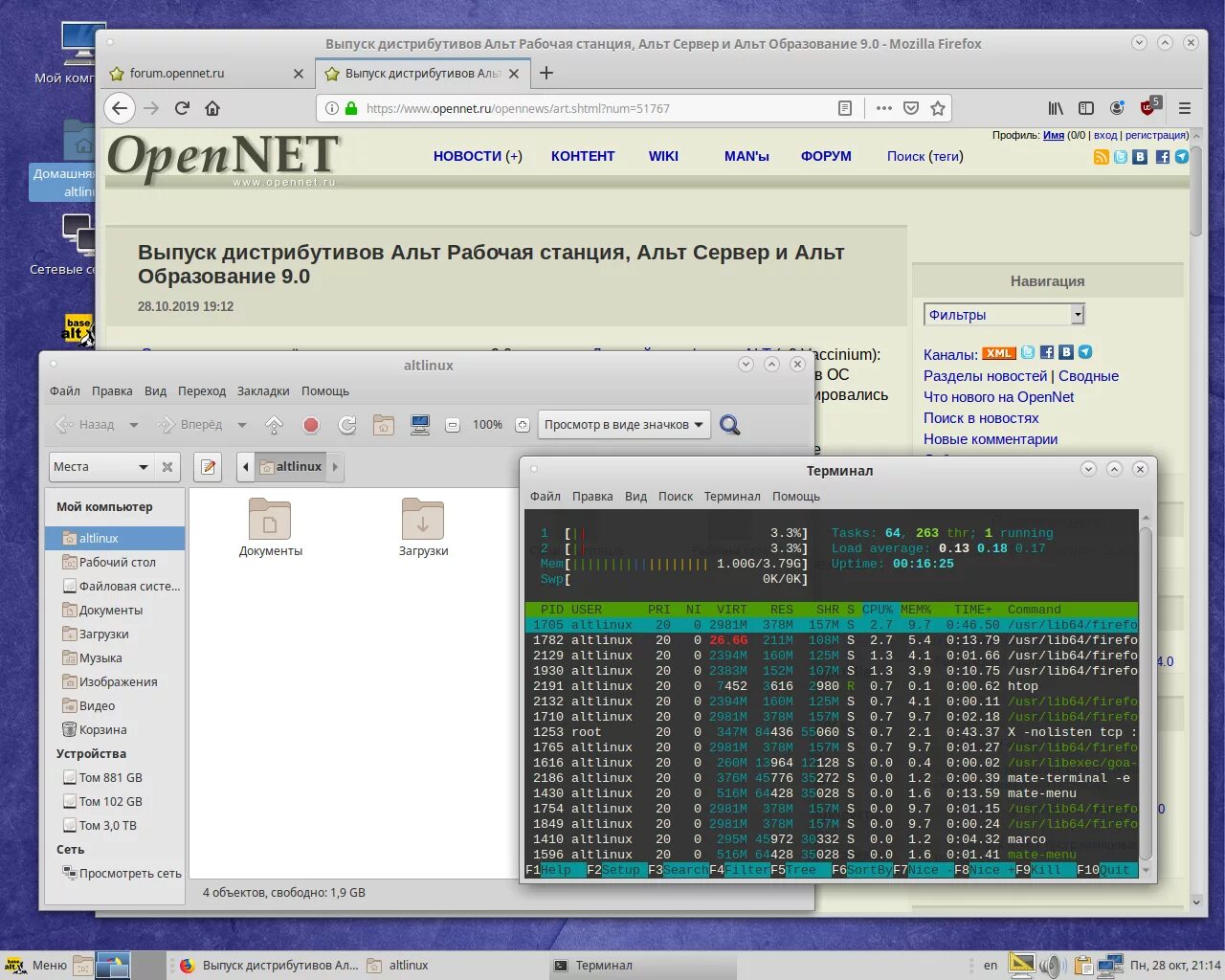The height and width of the screenshot is (980, 1225).
Task: Close the forum.opennet.ru tab
Action: [298, 74]
